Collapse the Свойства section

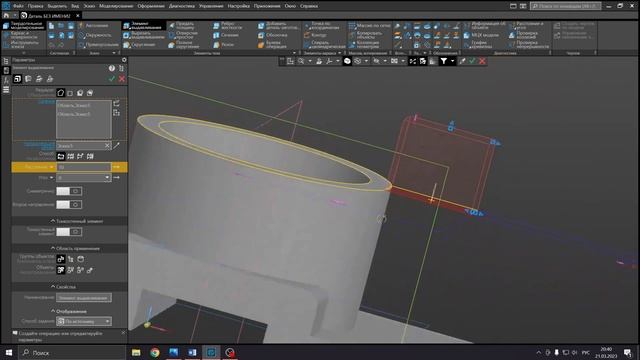click(53, 287)
